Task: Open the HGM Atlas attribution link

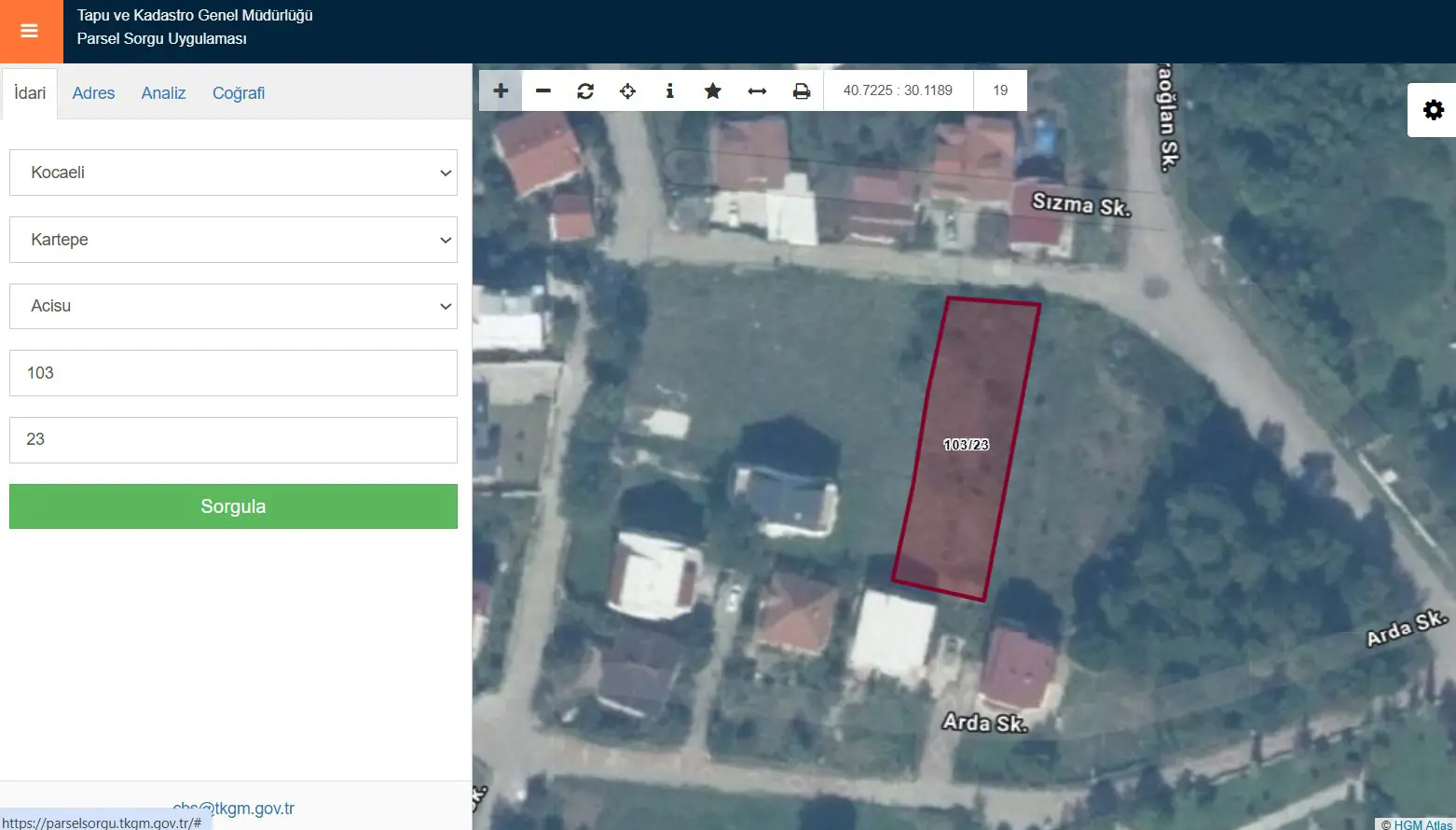Action: (1423, 824)
